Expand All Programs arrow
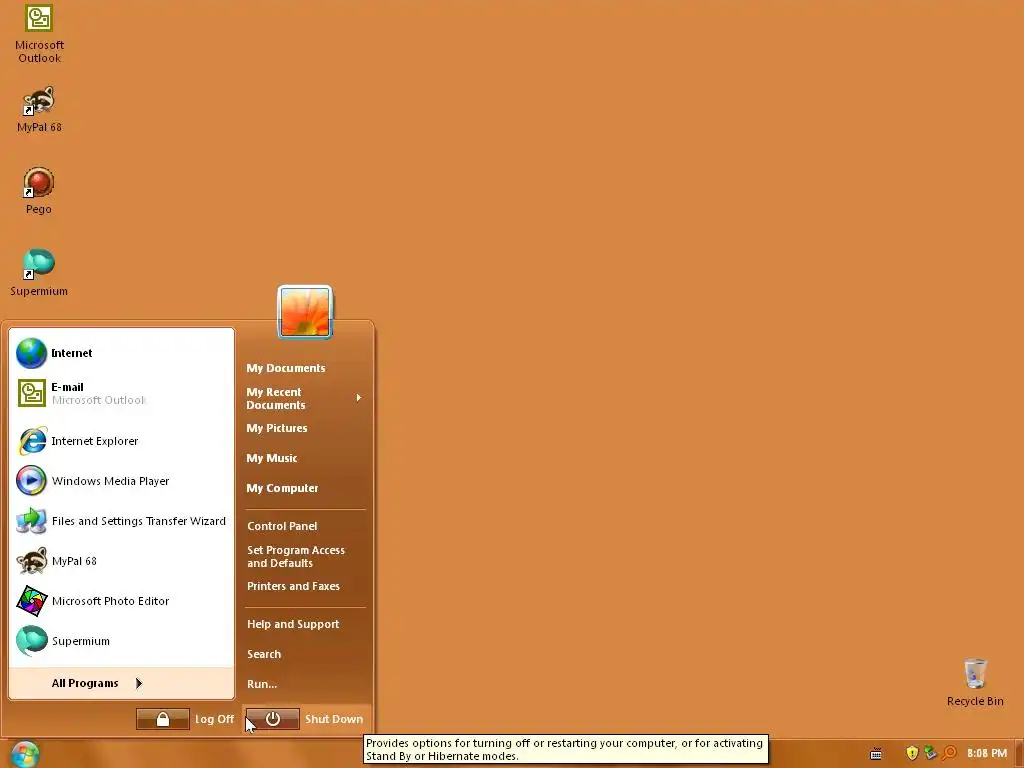This screenshot has width=1024, height=768. tap(138, 683)
